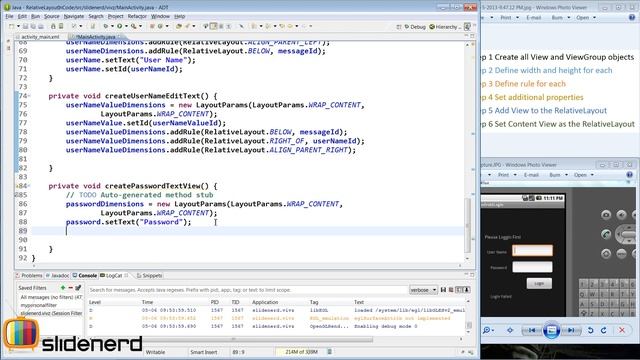Open the Source menu
The height and width of the screenshot is (360, 640).
click(x=52, y=16)
